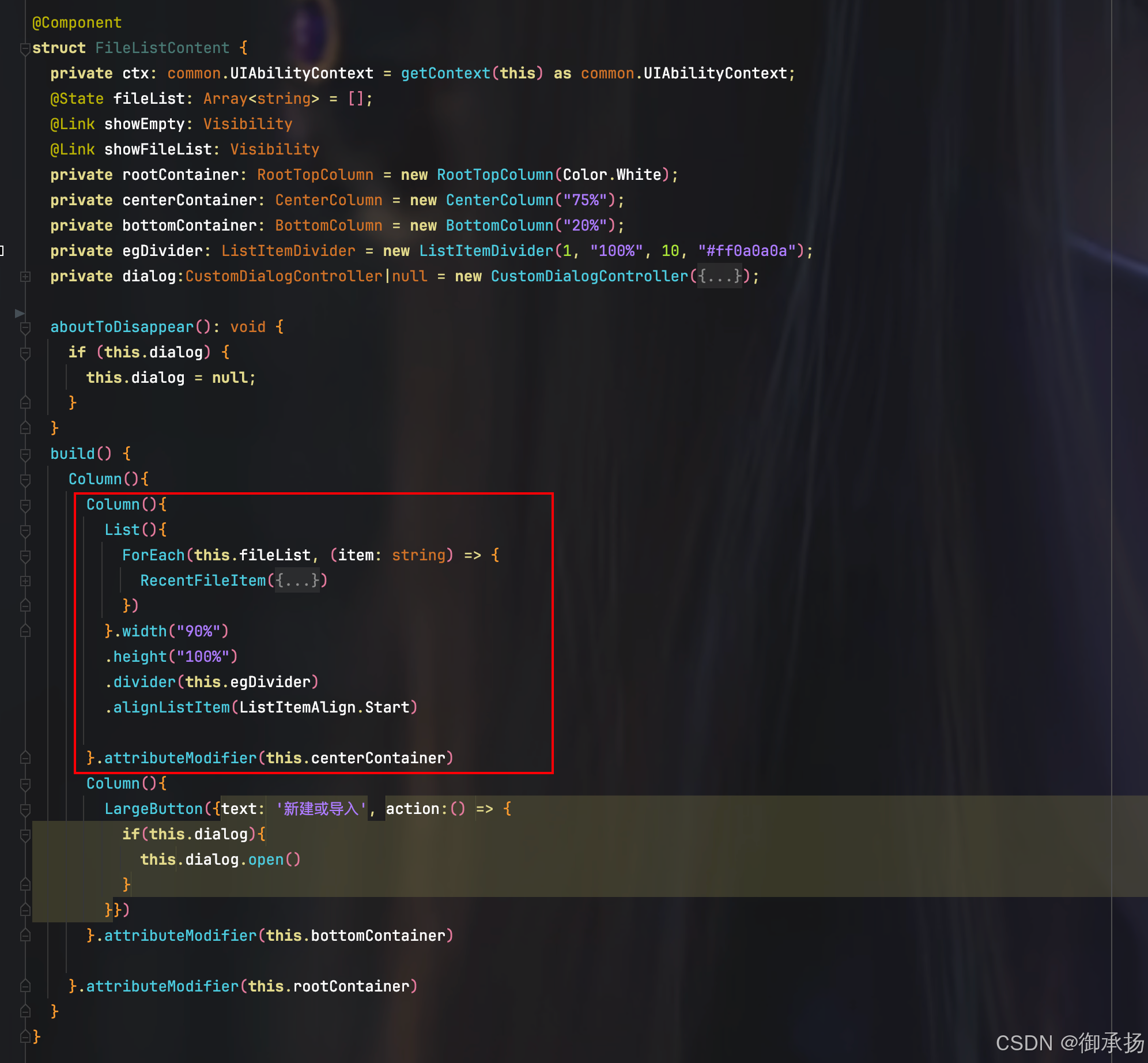Click the void return type
The height and width of the screenshot is (1063, 1148).
coord(248,327)
